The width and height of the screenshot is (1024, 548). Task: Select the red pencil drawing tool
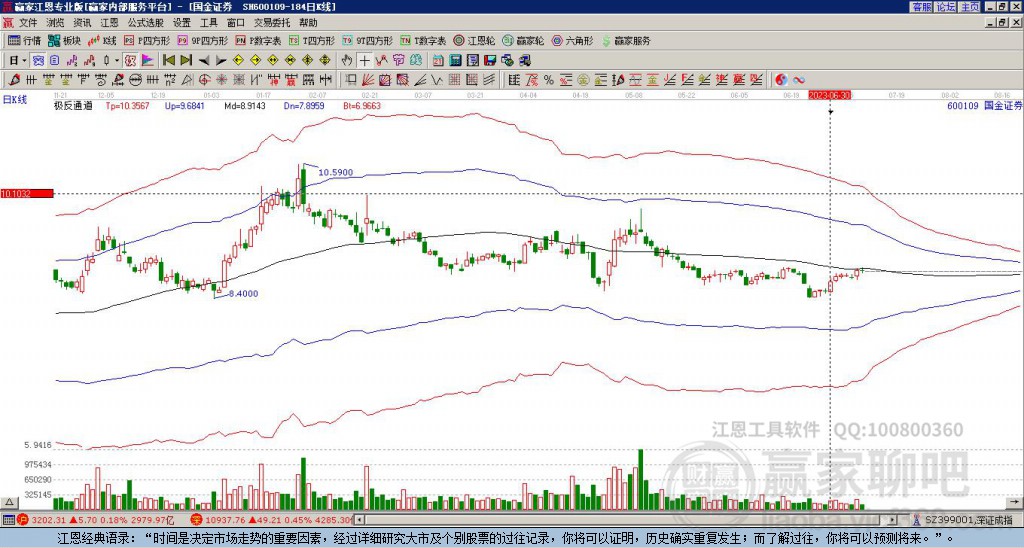[13, 80]
